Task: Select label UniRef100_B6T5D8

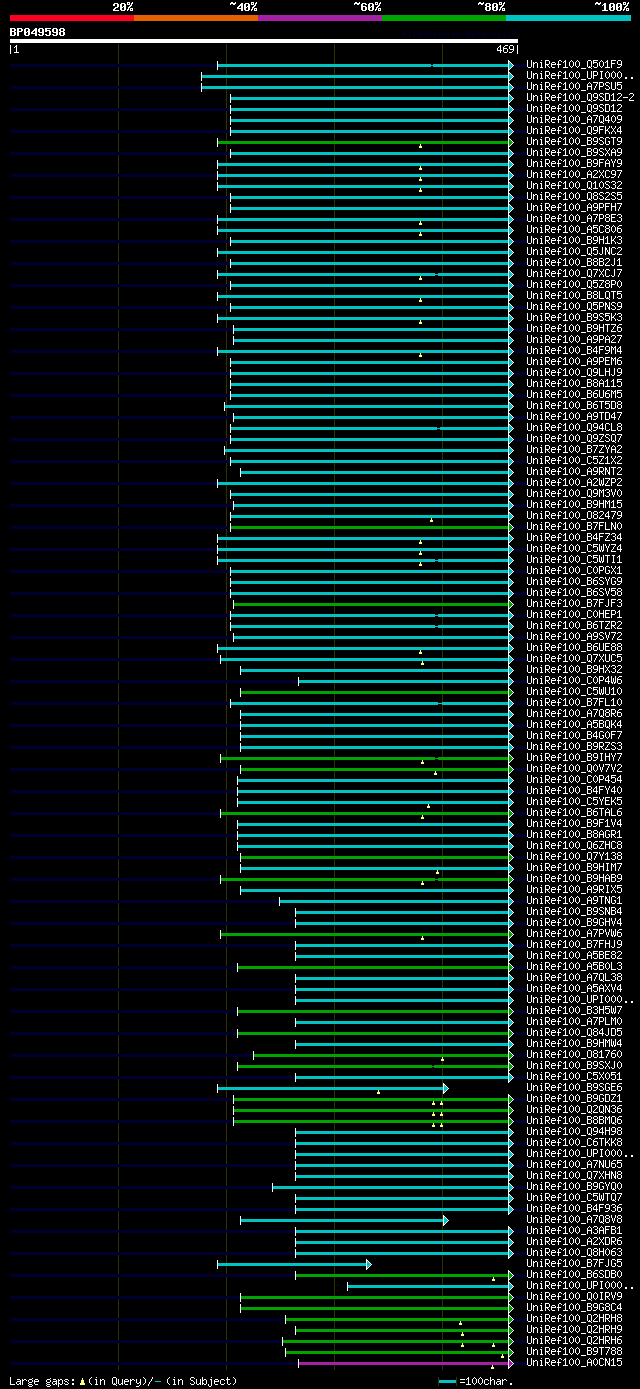Action: [x=574, y=405]
